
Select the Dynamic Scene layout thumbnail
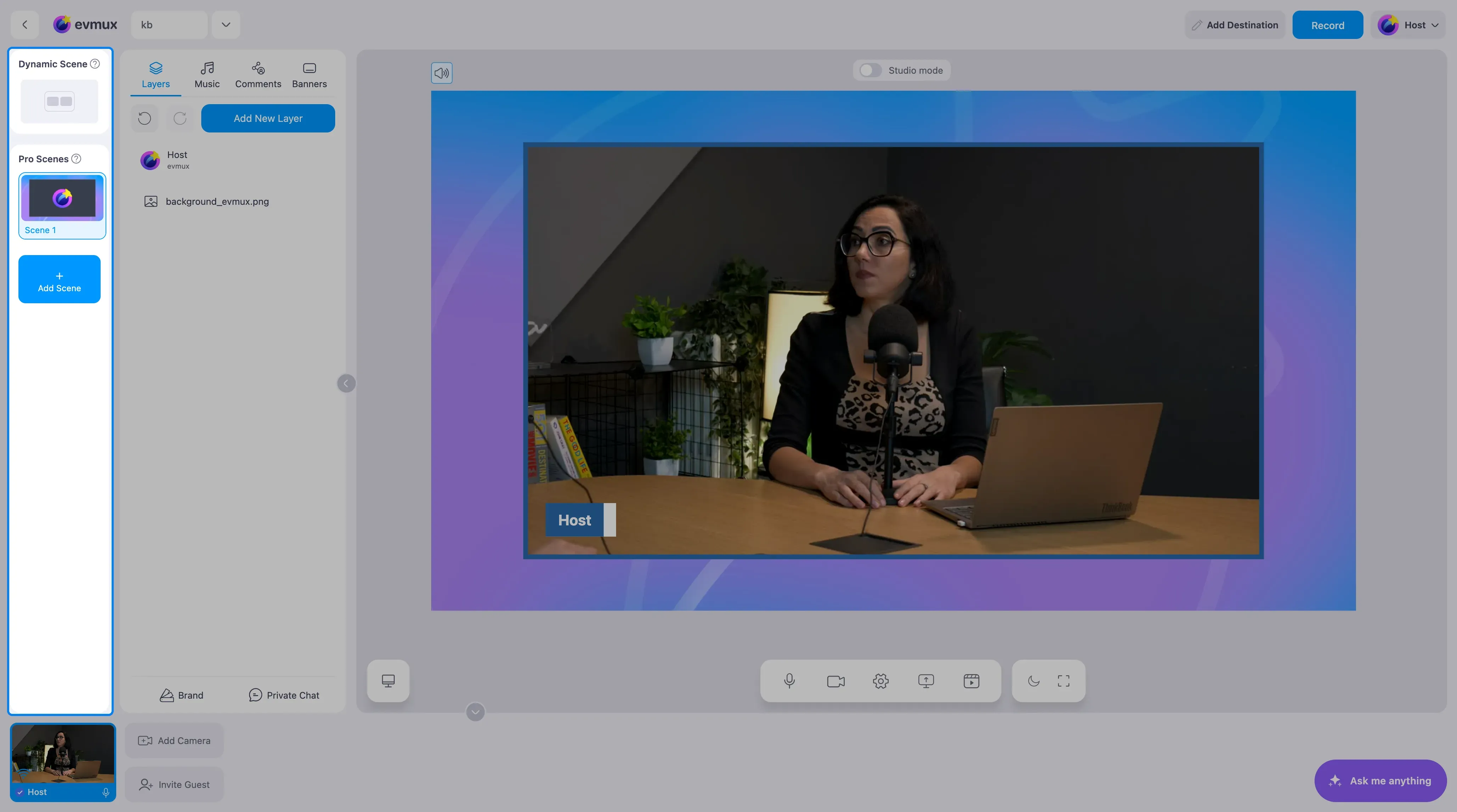60,101
